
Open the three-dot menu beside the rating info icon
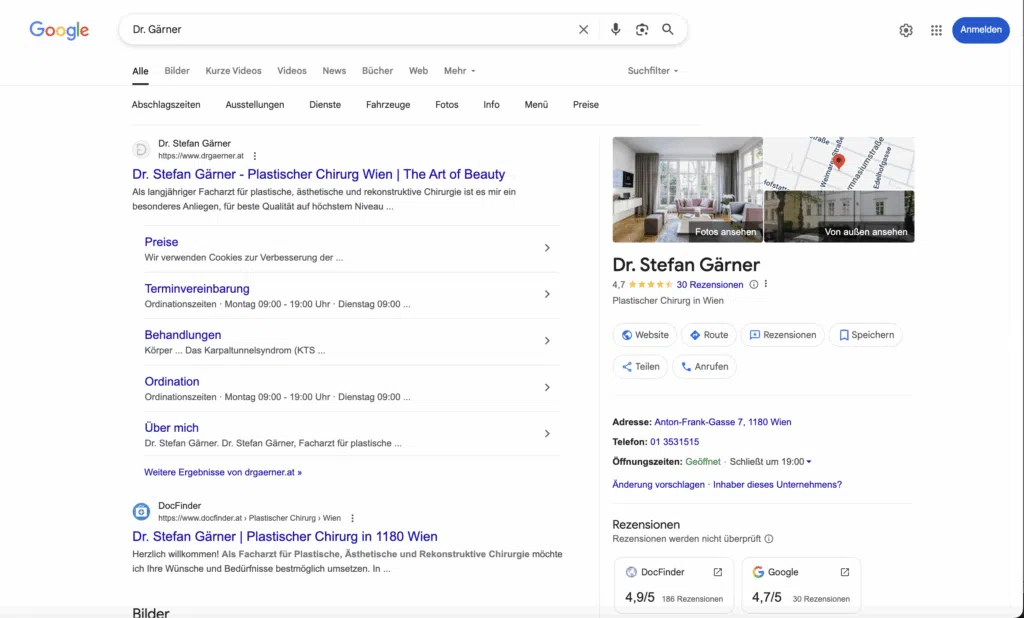[766, 284]
